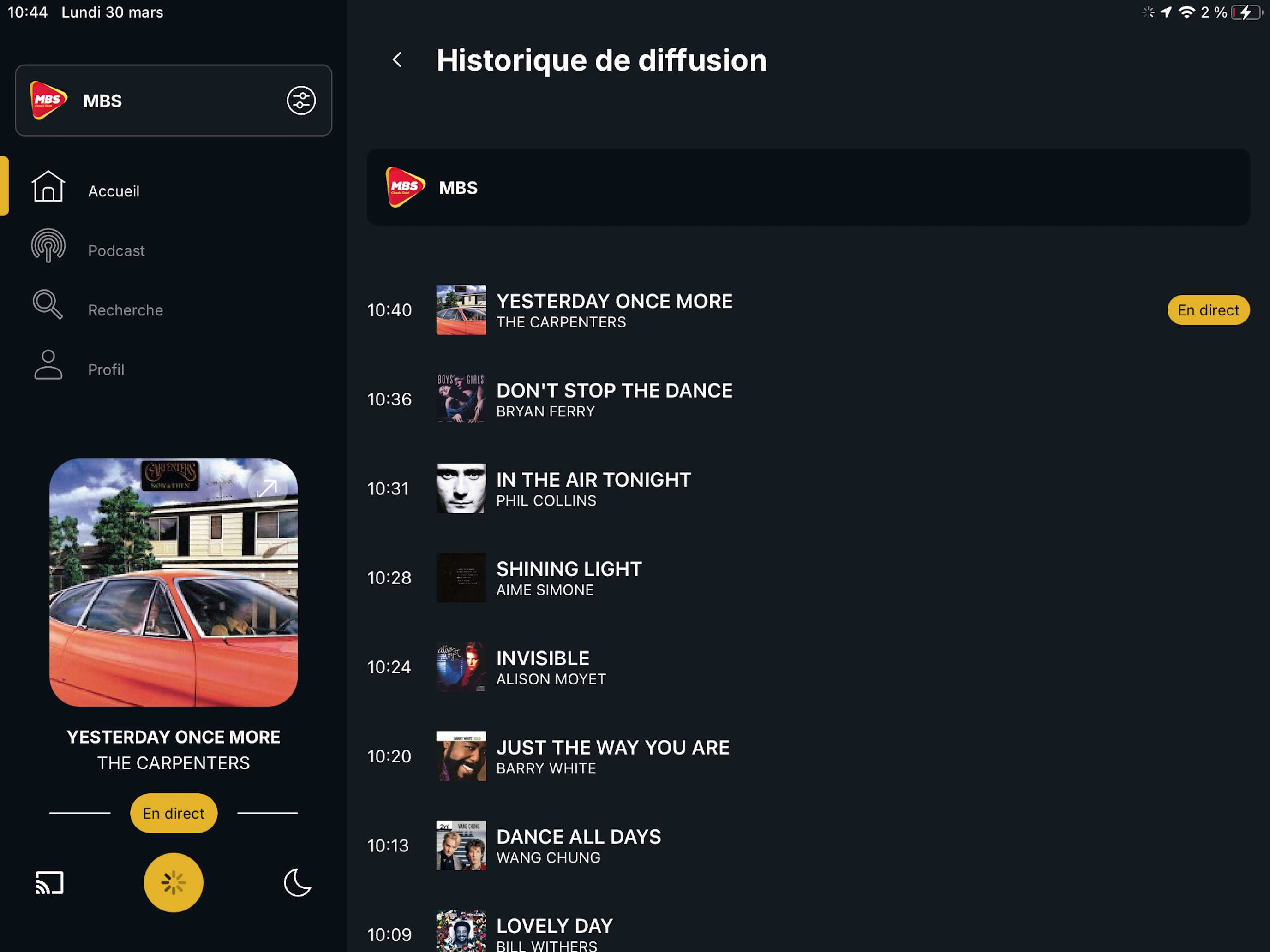Tap the yellow loading play button
The width and height of the screenshot is (1270, 952).
[174, 882]
